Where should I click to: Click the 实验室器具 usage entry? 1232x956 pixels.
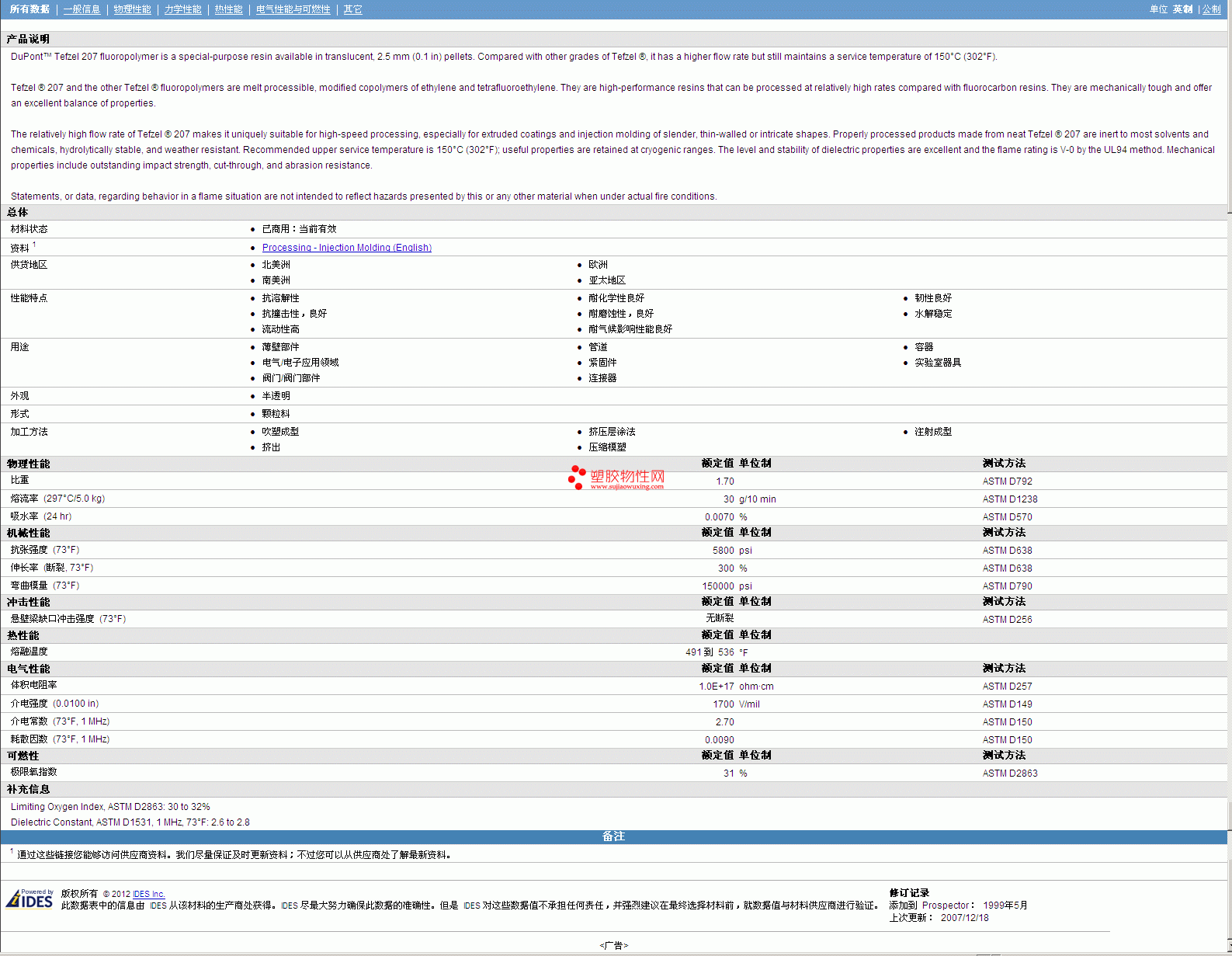[937, 363]
